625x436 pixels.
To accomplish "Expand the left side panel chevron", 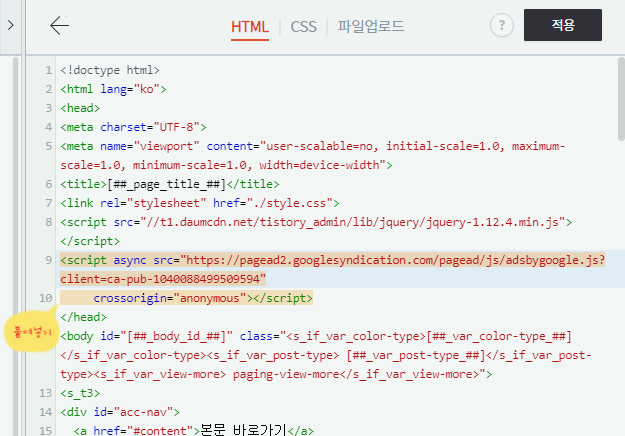I will pyautogui.click(x=11, y=26).
